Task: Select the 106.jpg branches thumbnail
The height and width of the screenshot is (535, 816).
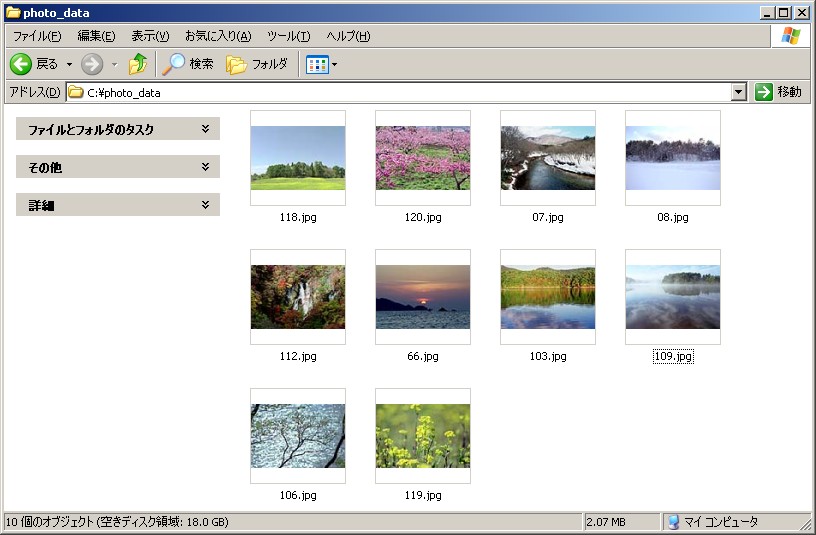Action: point(298,436)
